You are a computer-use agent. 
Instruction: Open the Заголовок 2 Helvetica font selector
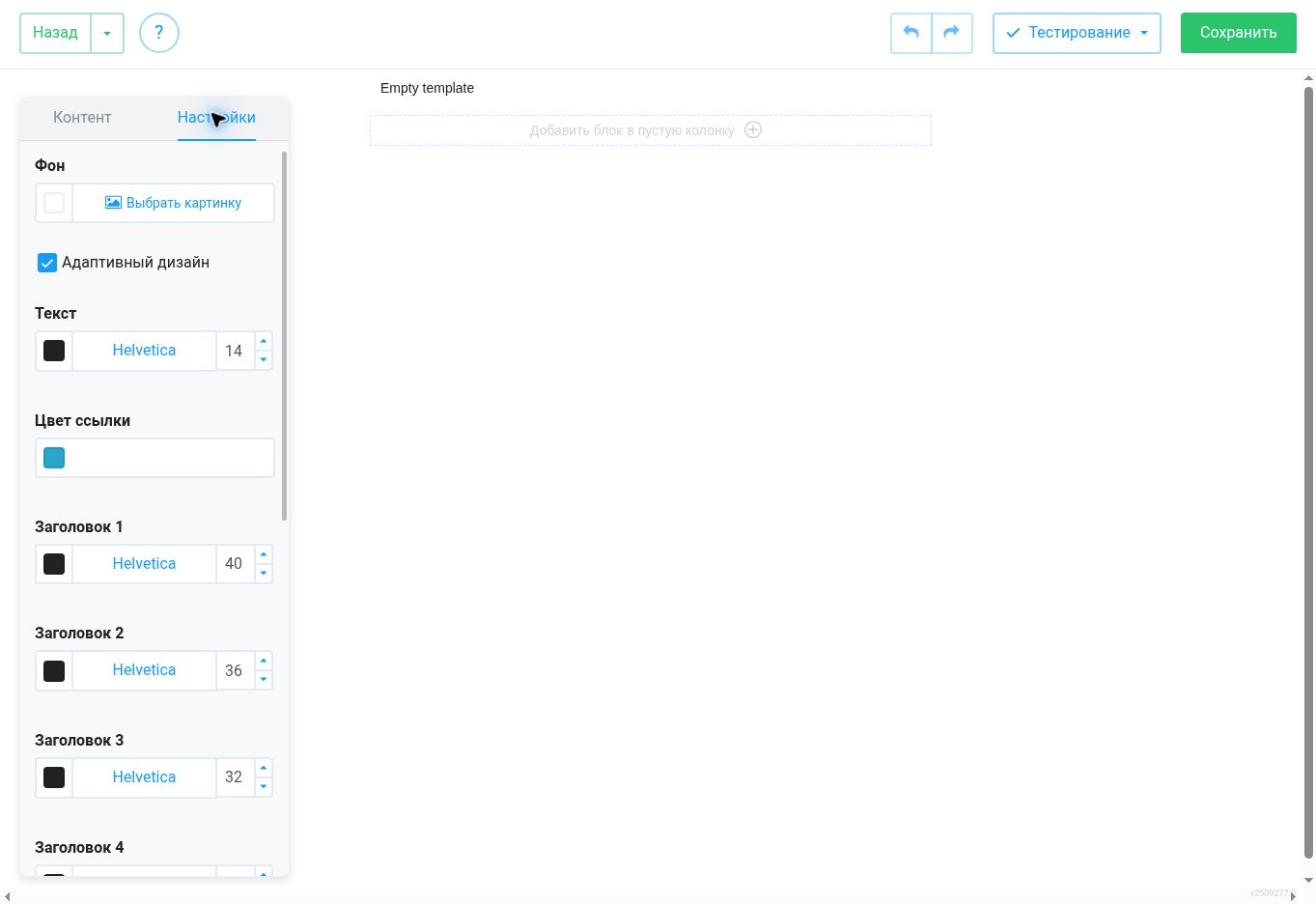144,670
